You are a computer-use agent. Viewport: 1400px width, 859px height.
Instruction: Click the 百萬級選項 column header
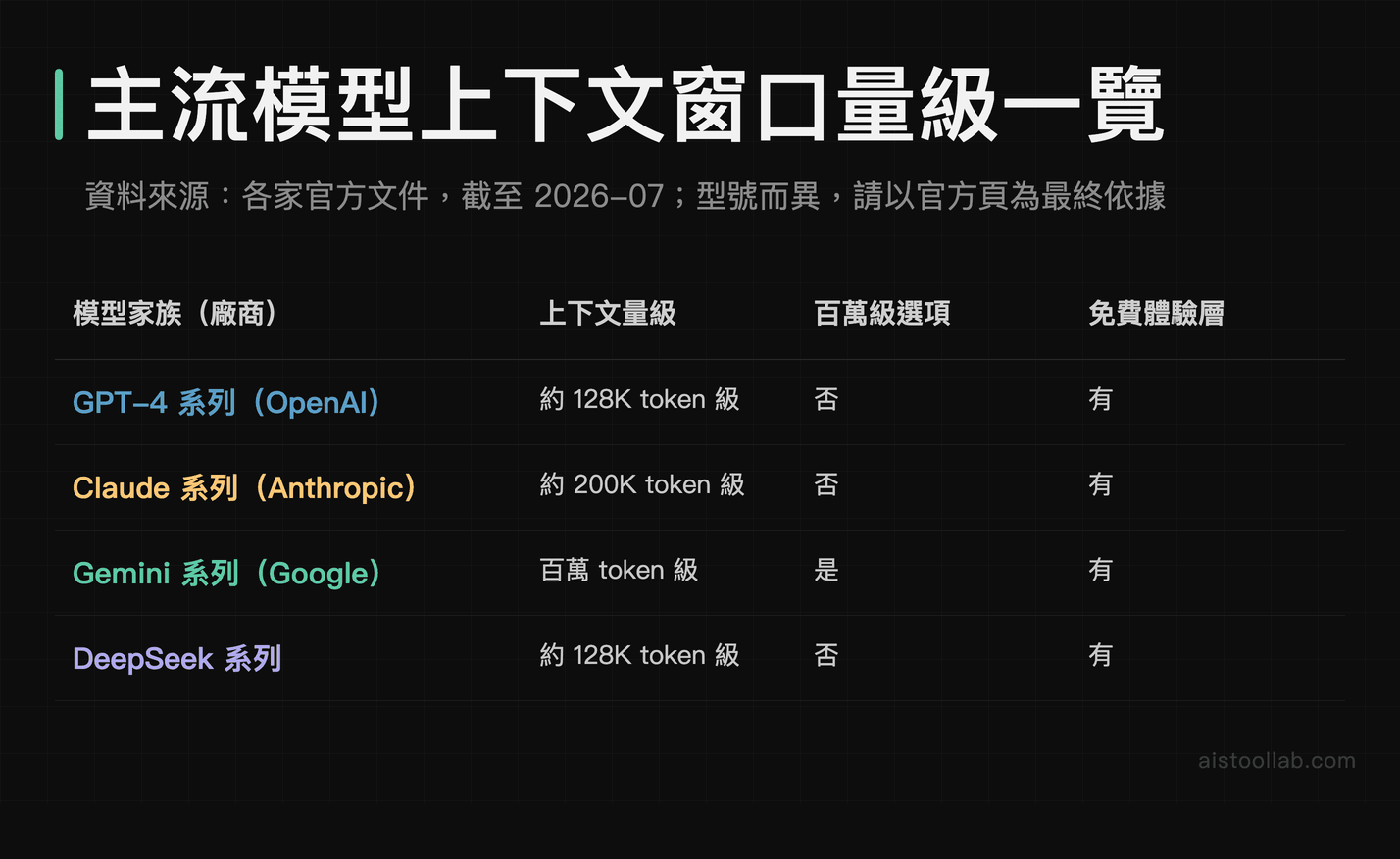point(882,313)
